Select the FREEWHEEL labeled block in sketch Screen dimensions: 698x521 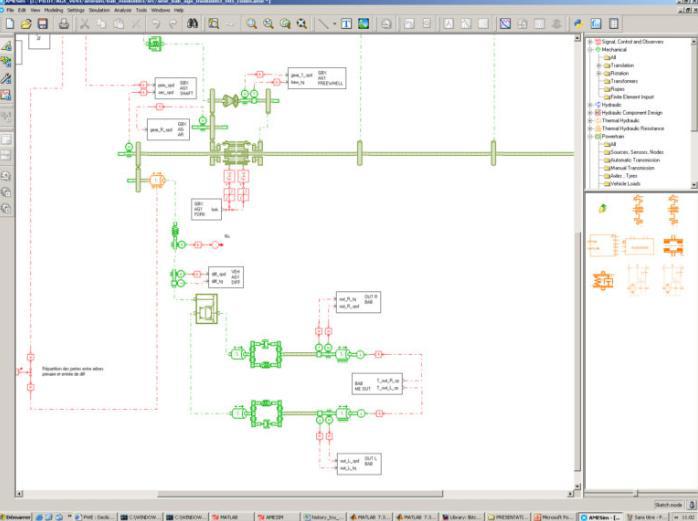[x=317, y=78]
